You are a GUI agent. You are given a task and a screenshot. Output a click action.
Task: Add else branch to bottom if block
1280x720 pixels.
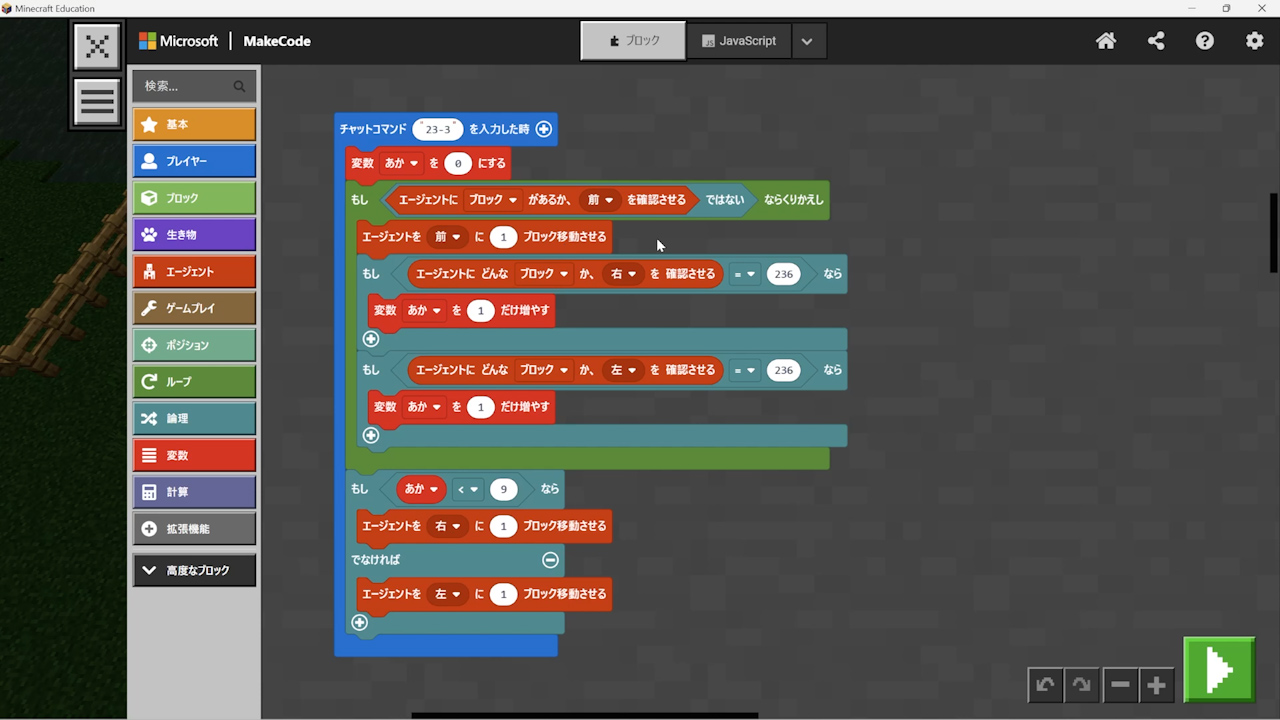(360, 622)
